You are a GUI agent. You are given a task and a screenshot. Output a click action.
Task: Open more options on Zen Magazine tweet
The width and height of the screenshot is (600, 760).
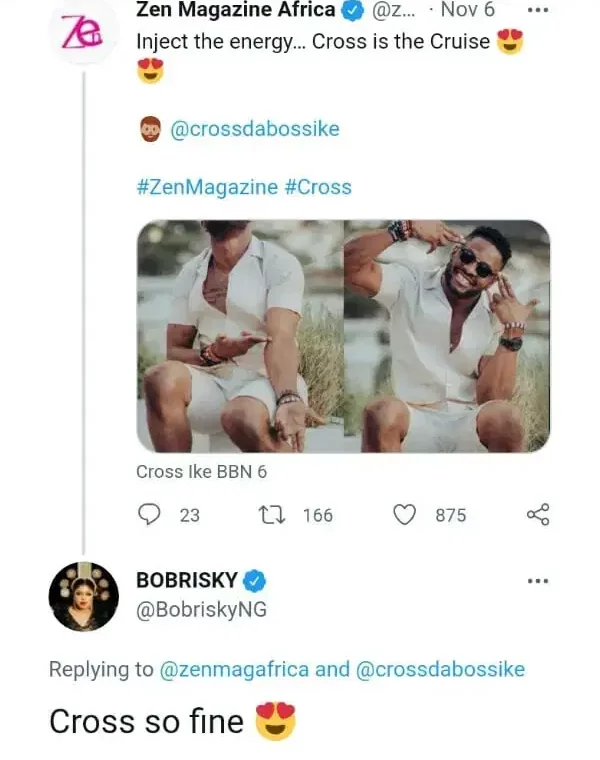pos(538,12)
